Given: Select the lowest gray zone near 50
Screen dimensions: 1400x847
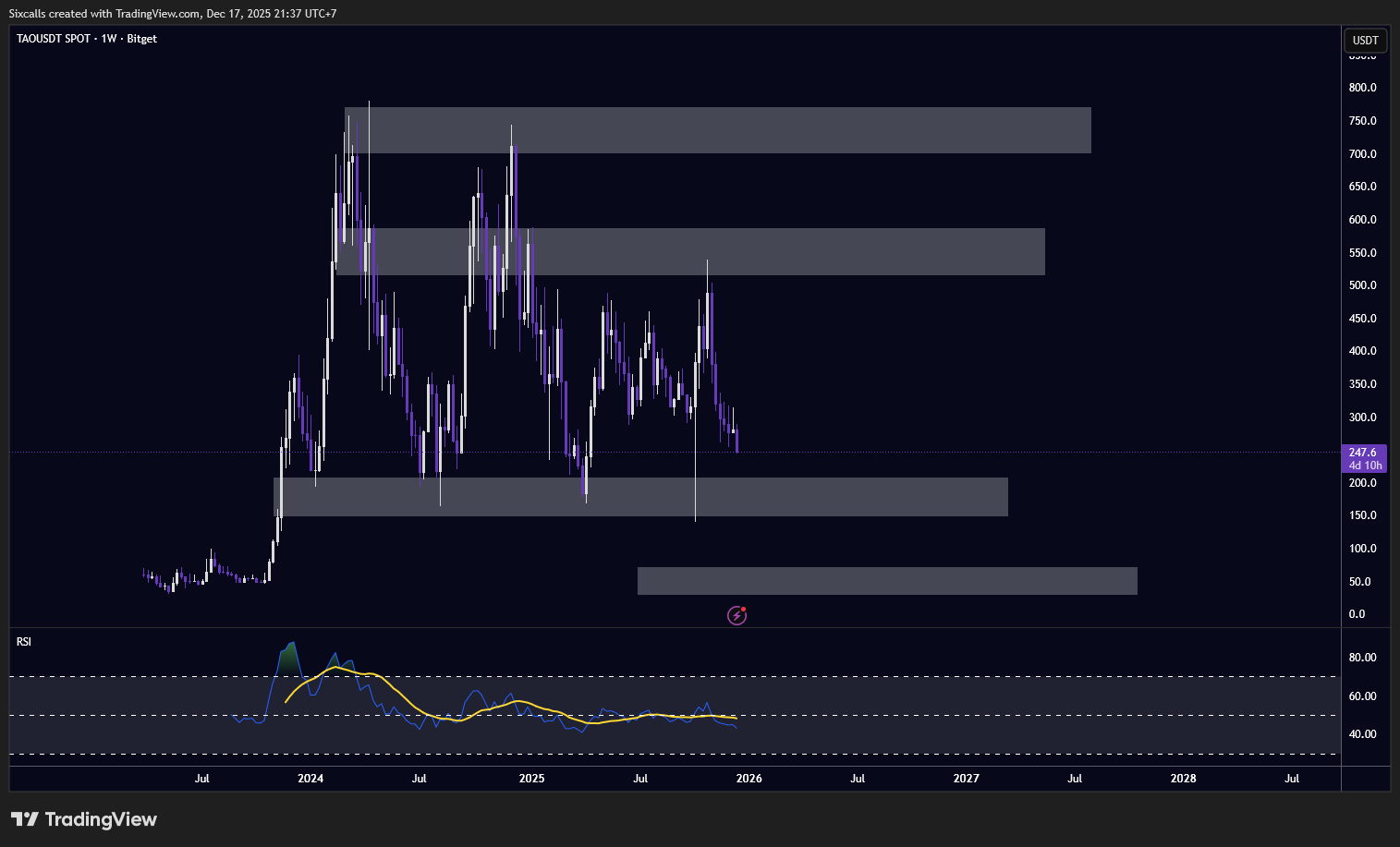Looking at the screenshot, I should pos(887,581).
